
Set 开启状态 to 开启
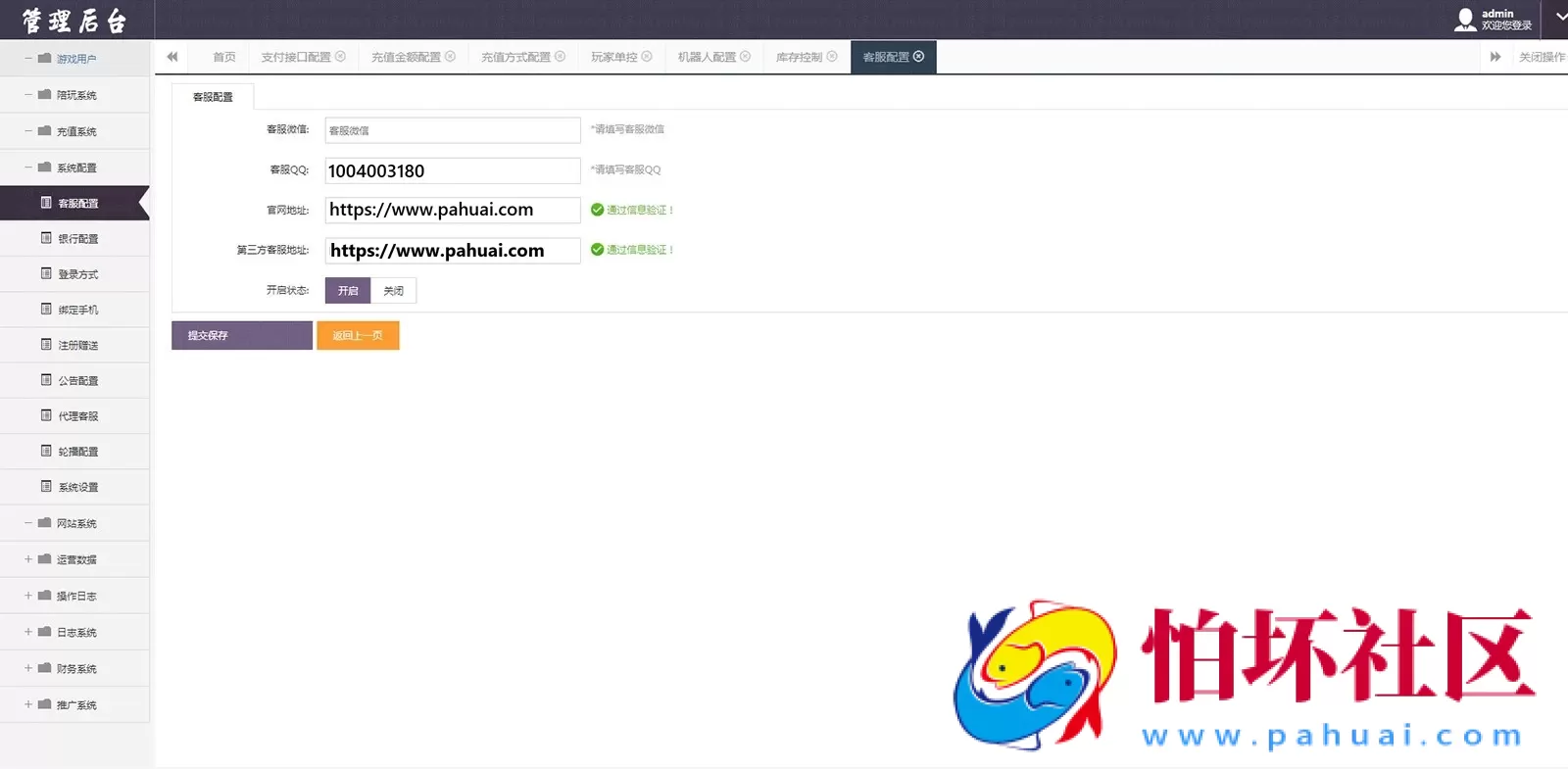[x=347, y=291]
